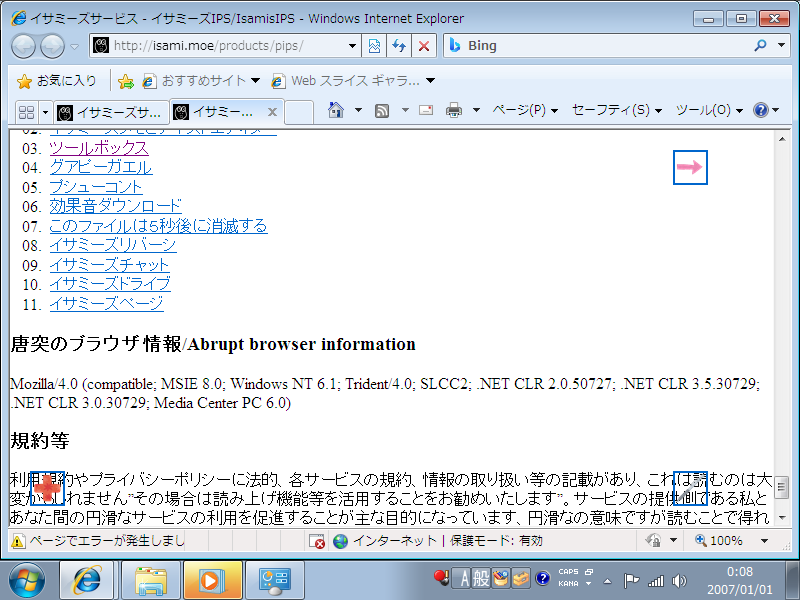Expand the print options dropdown arrow
The width and height of the screenshot is (800, 600).
[x=476, y=110]
